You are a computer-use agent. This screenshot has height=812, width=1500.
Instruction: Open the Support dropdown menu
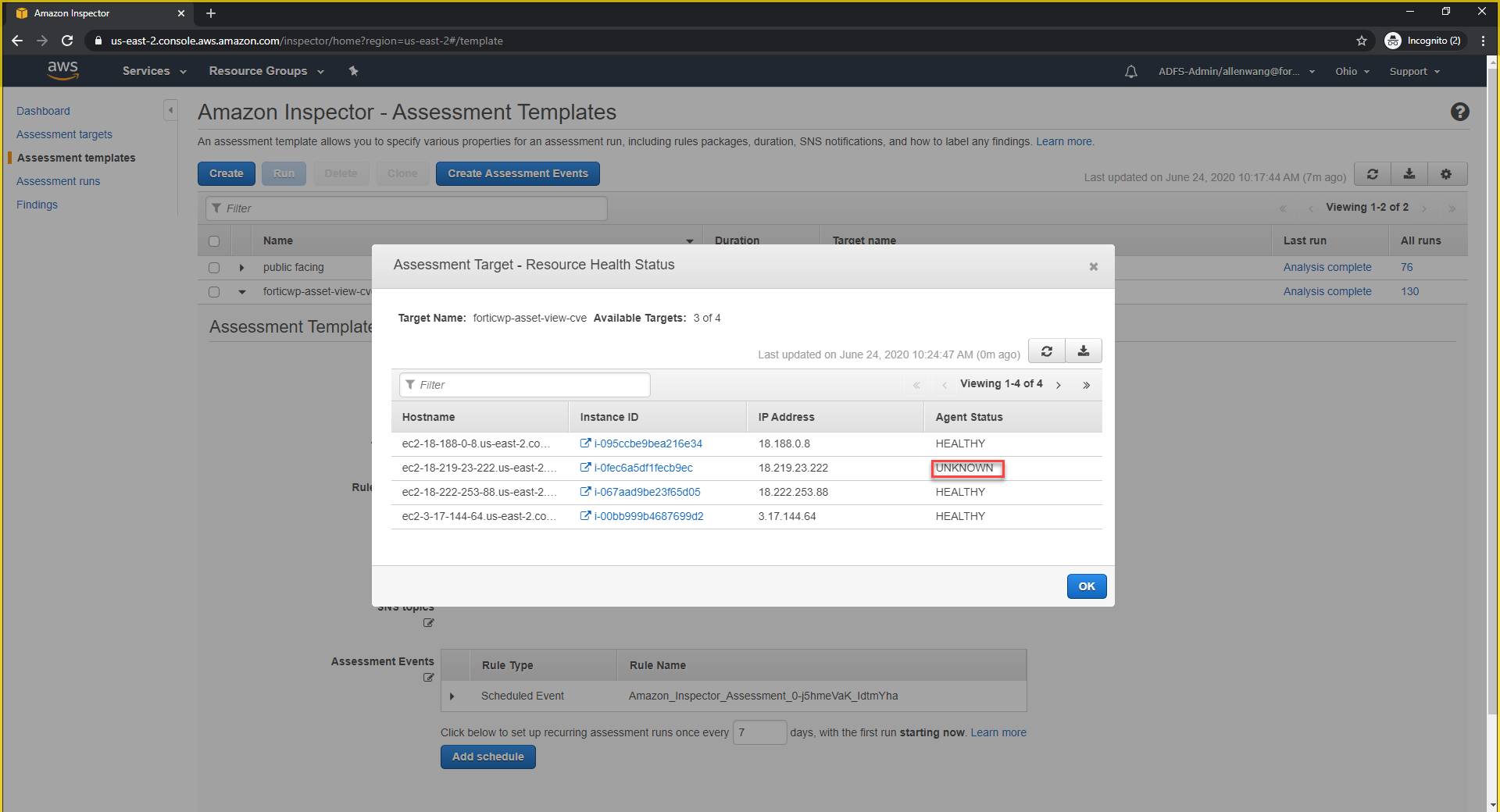(x=1414, y=71)
